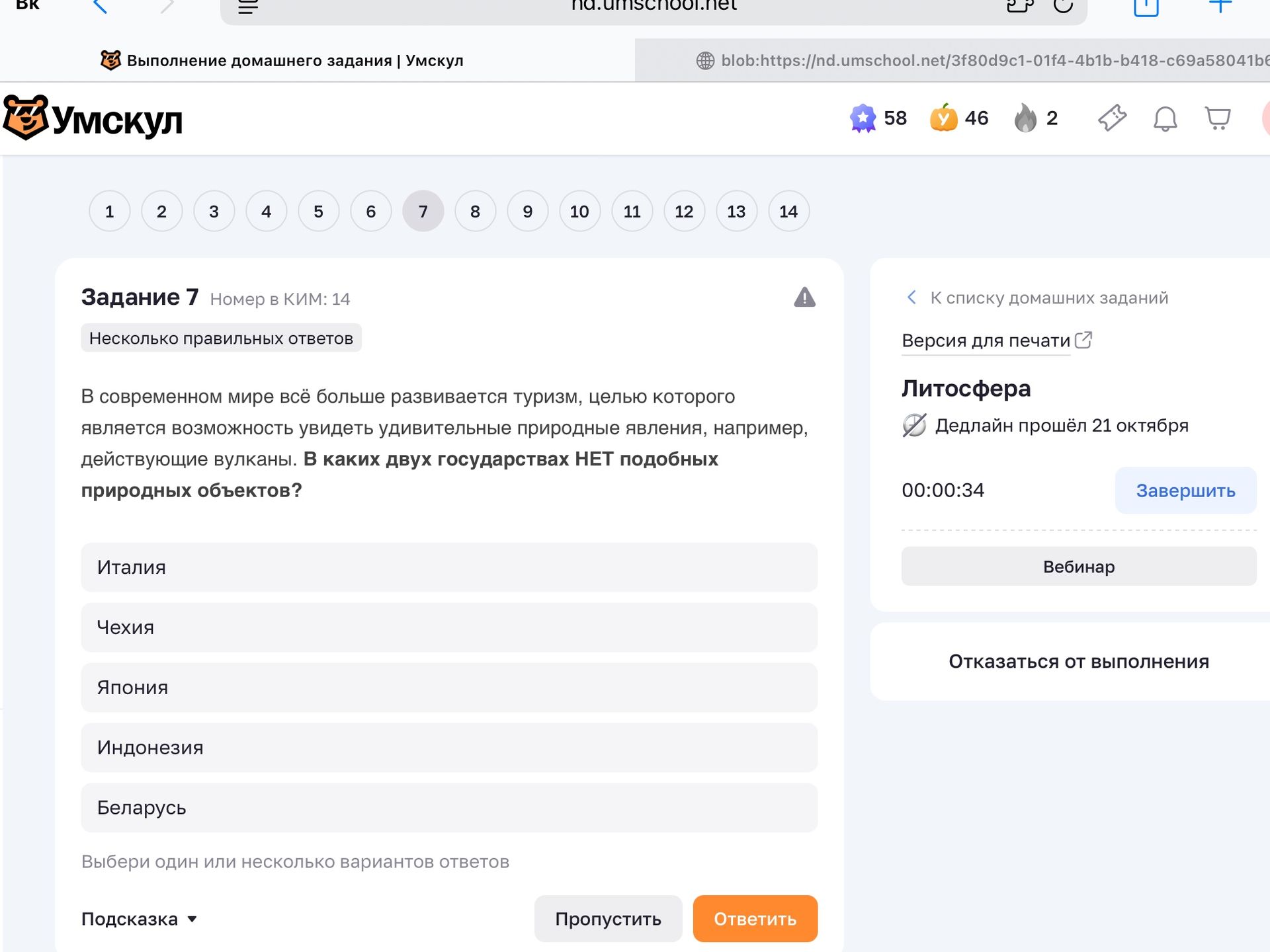Open browser share icon
This screenshot has width=1270, height=952.
click(1146, 7)
